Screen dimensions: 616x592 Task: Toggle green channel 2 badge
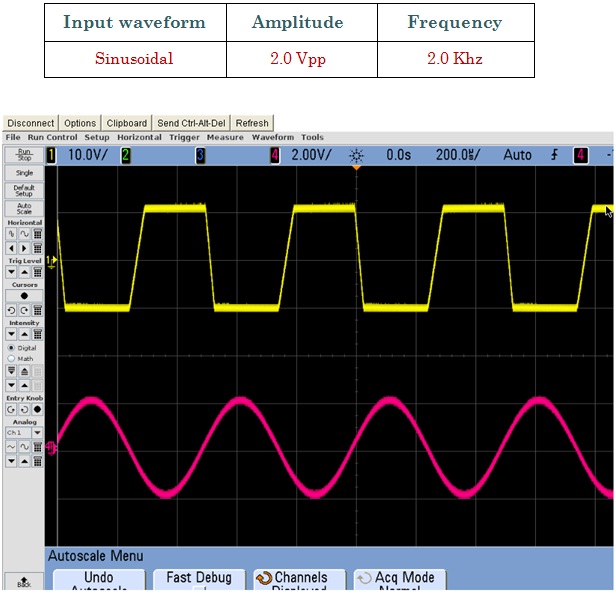click(126, 155)
